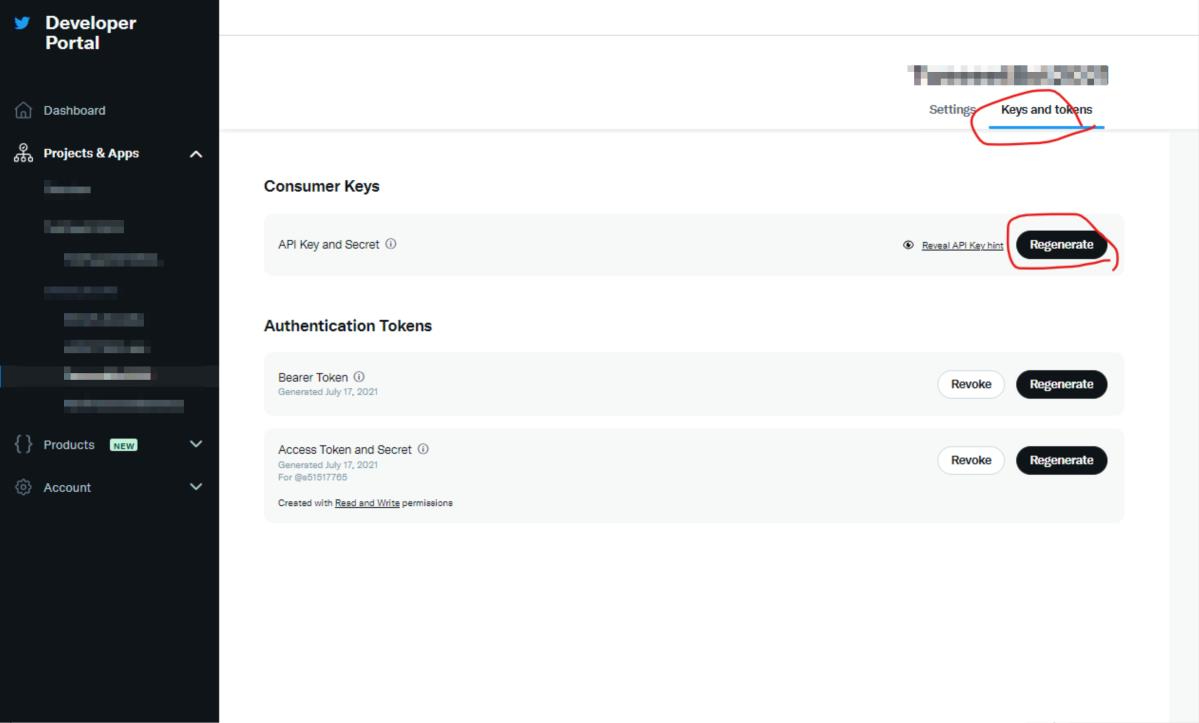Open Projects & Apps menu item
Image resolution: width=1199 pixels, height=723 pixels.
[91, 153]
